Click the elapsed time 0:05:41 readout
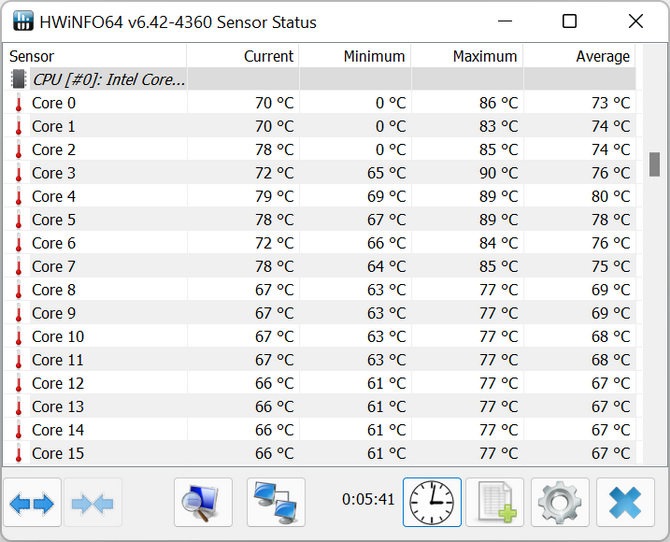Image resolution: width=670 pixels, height=542 pixels. pyautogui.click(x=368, y=499)
